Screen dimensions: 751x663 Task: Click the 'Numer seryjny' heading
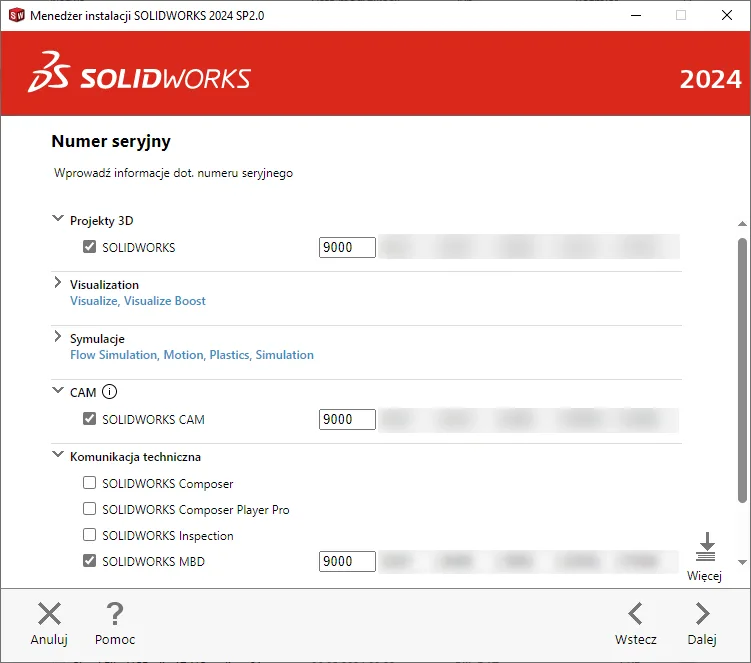pyautogui.click(x=111, y=142)
